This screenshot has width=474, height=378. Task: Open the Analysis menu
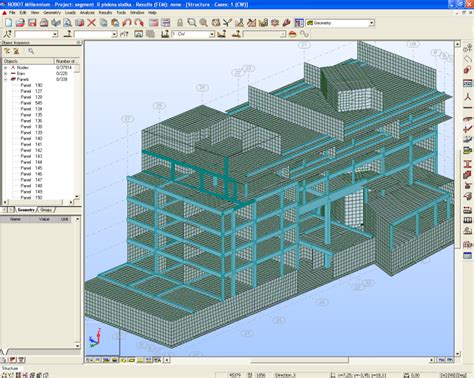(87, 13)
